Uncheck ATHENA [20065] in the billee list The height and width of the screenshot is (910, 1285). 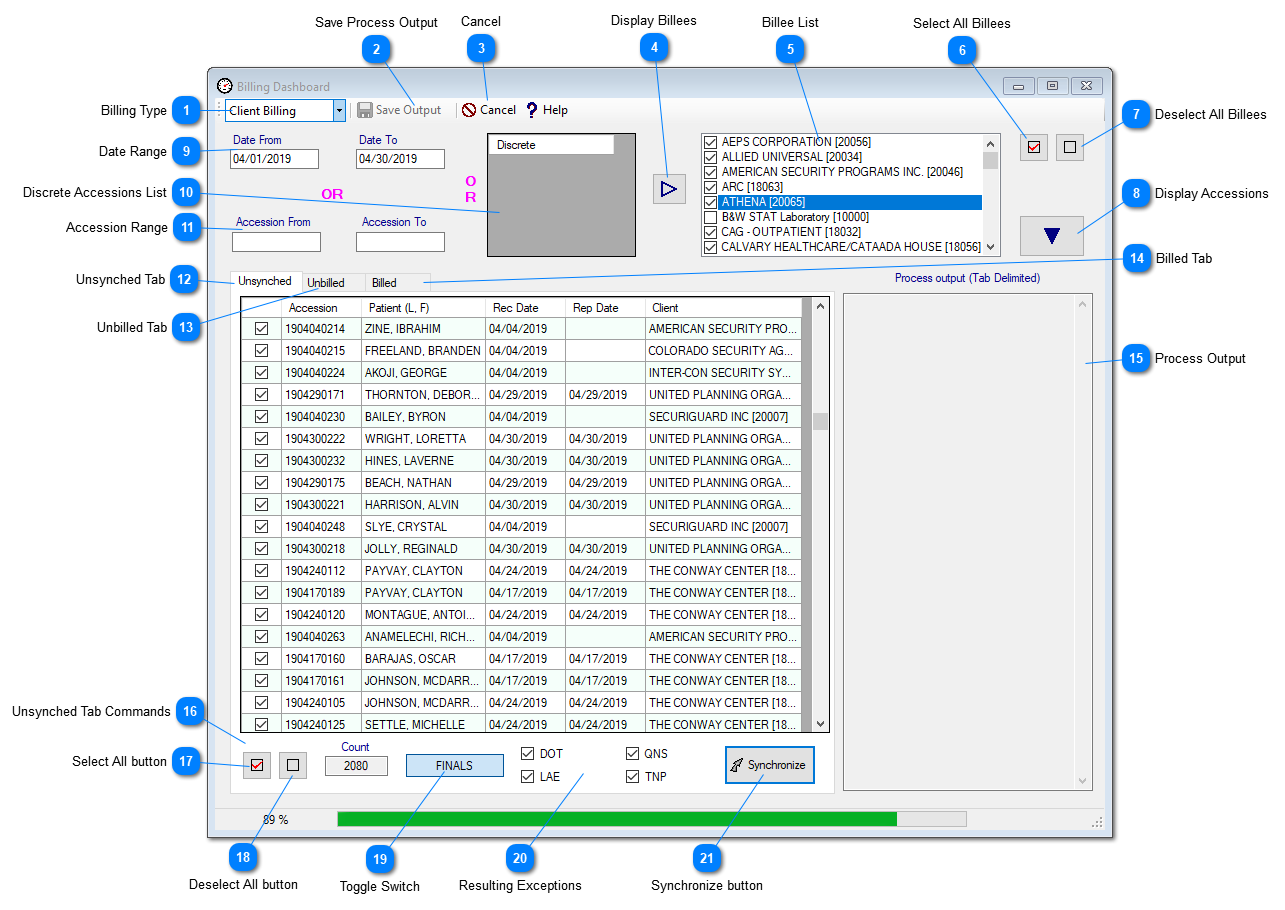point(708,201)
